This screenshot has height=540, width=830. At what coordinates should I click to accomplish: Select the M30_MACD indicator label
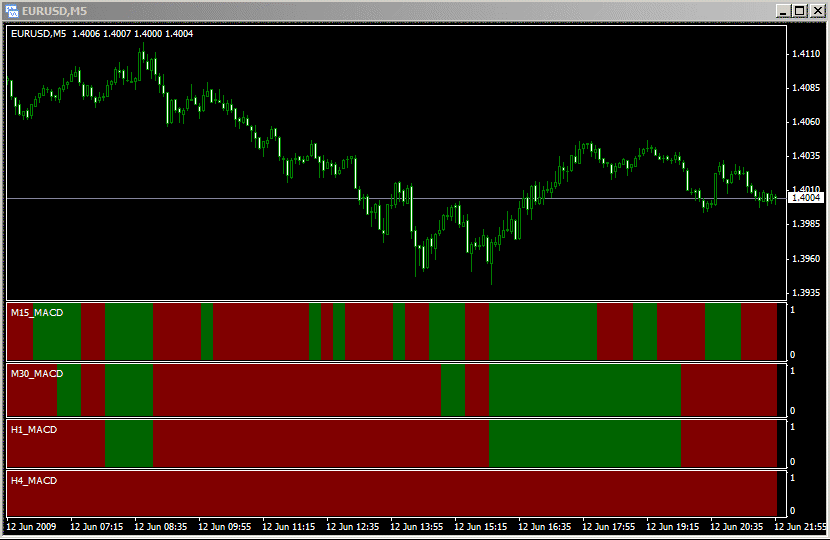click(x=37, y=374)
